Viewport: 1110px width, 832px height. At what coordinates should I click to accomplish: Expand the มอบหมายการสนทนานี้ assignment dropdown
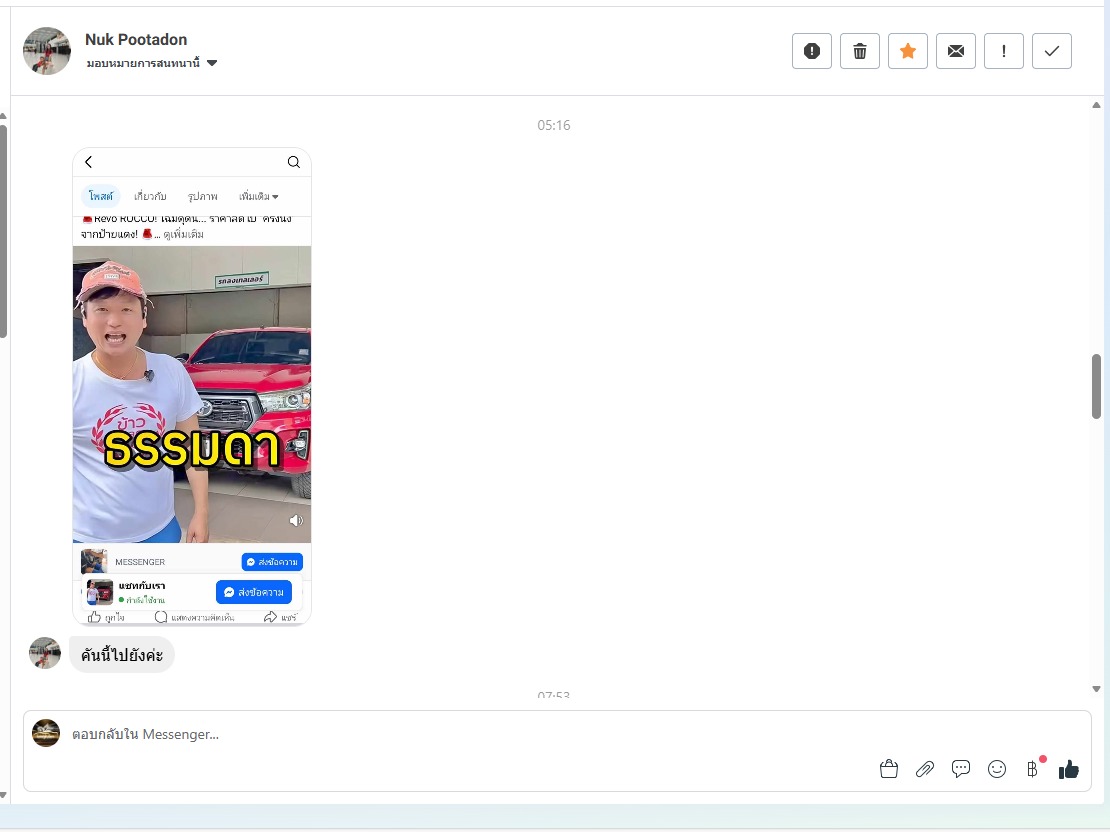151,63
